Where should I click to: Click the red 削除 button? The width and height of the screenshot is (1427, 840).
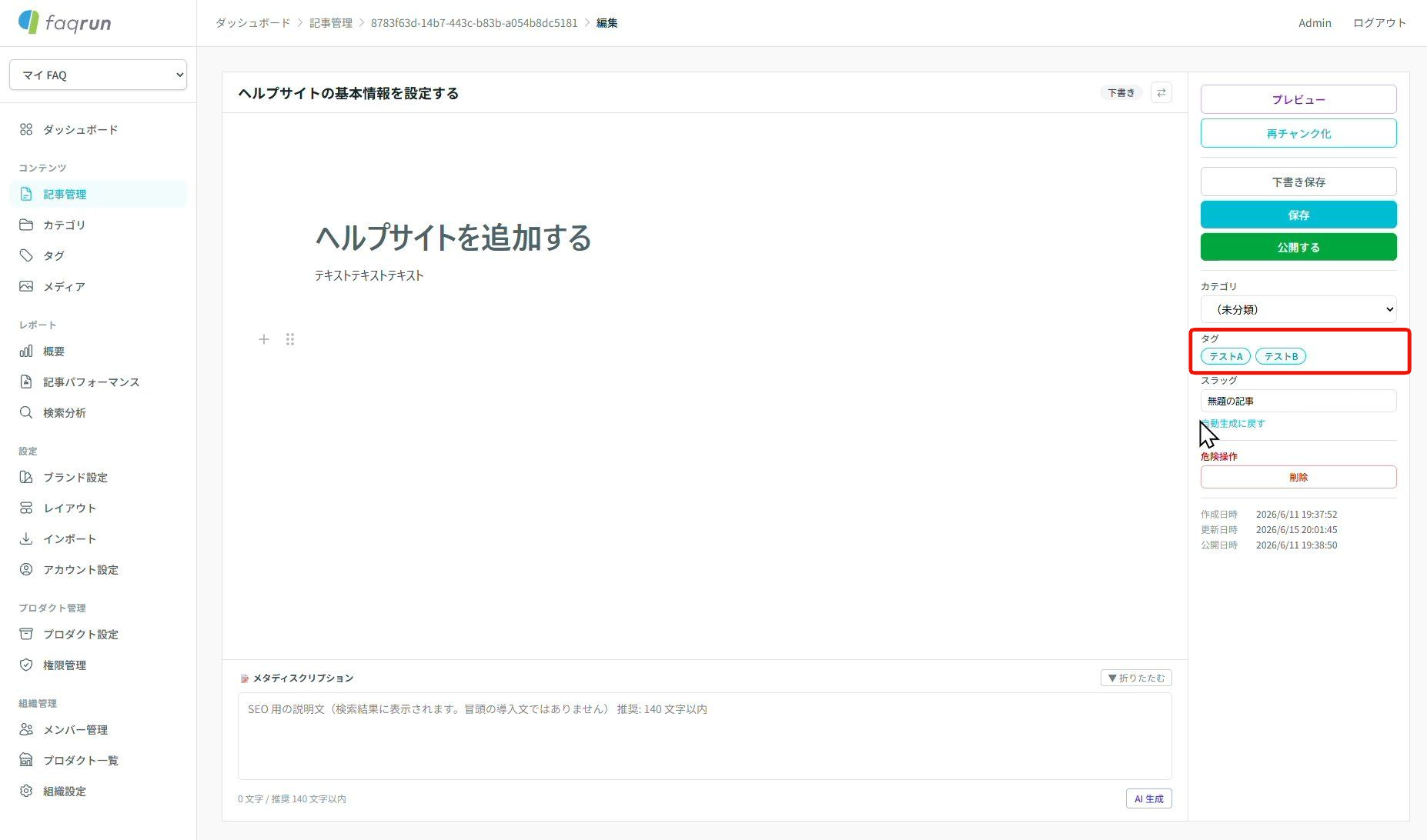[x=1298, y=477]
